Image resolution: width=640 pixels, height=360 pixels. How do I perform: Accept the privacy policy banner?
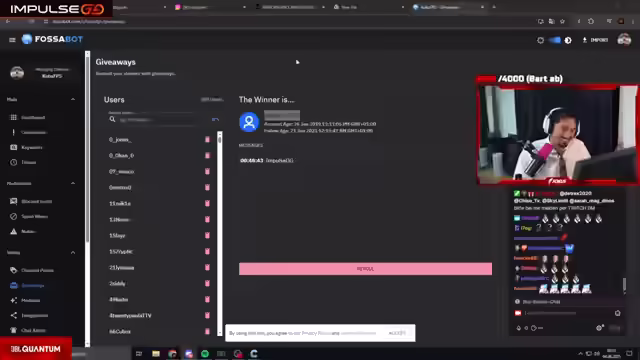[398, 333]
